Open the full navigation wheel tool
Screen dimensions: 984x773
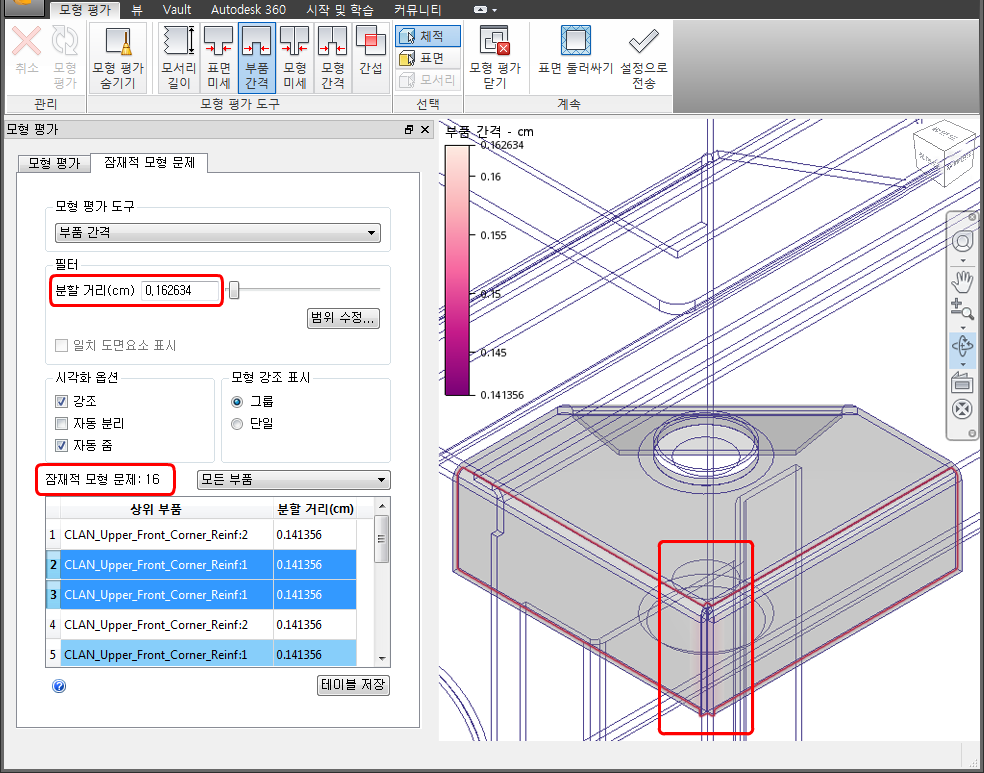[x=962, y=241]
